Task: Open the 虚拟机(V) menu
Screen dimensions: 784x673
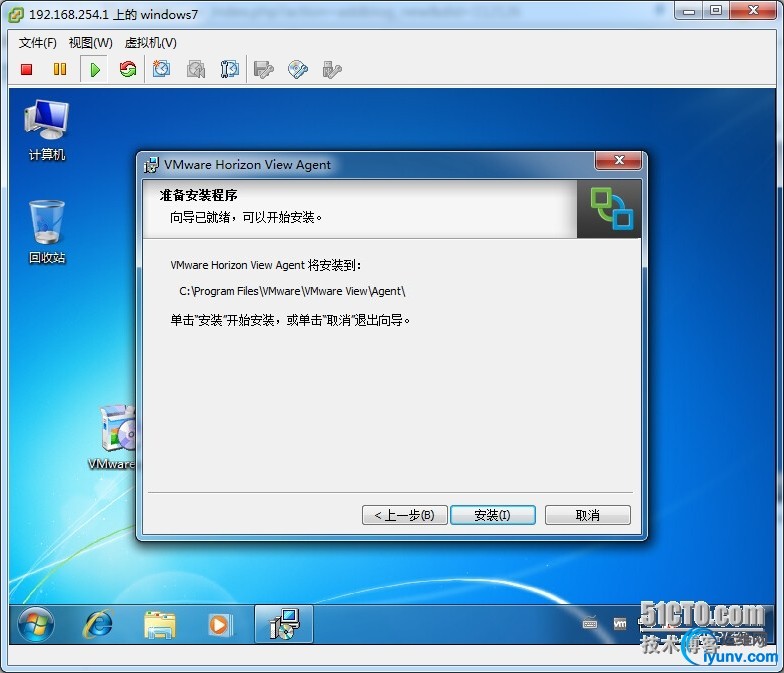Action: tap(150, 43)
